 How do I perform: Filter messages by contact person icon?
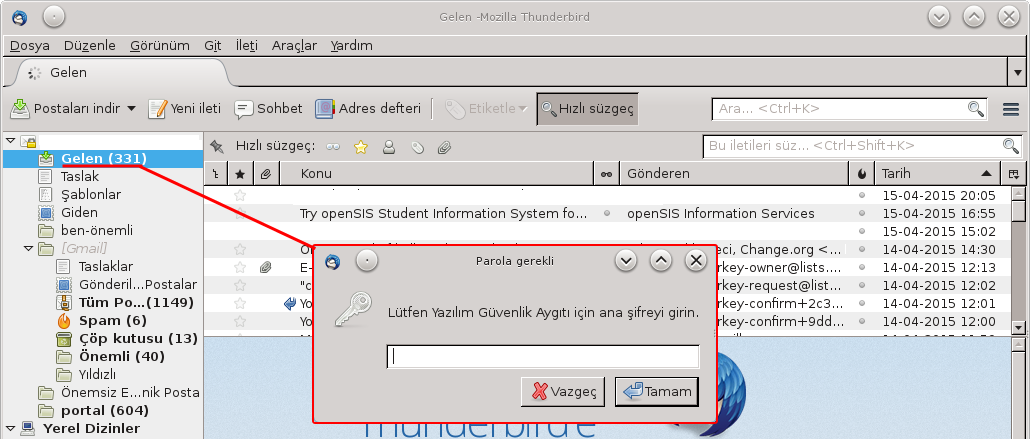point(389,147)
